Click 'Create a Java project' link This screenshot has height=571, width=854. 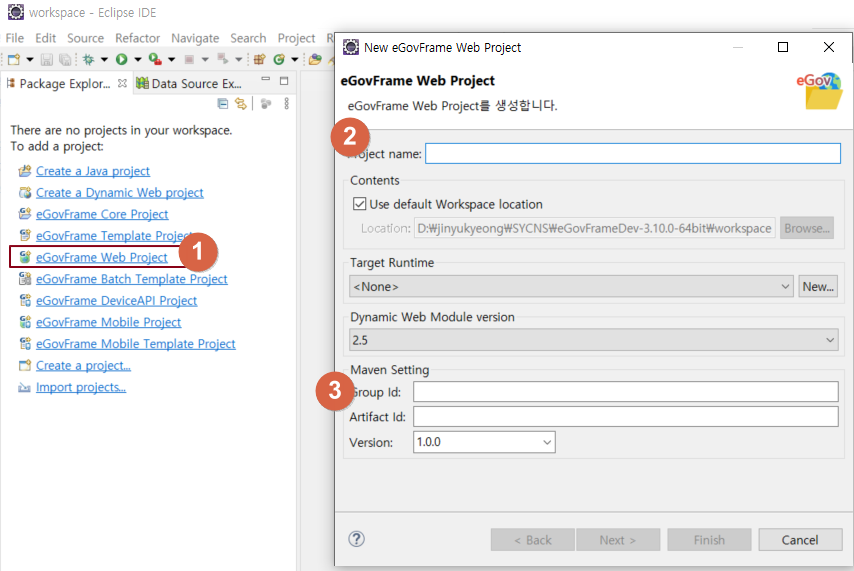pyautogui.click(x=93, y=171)
